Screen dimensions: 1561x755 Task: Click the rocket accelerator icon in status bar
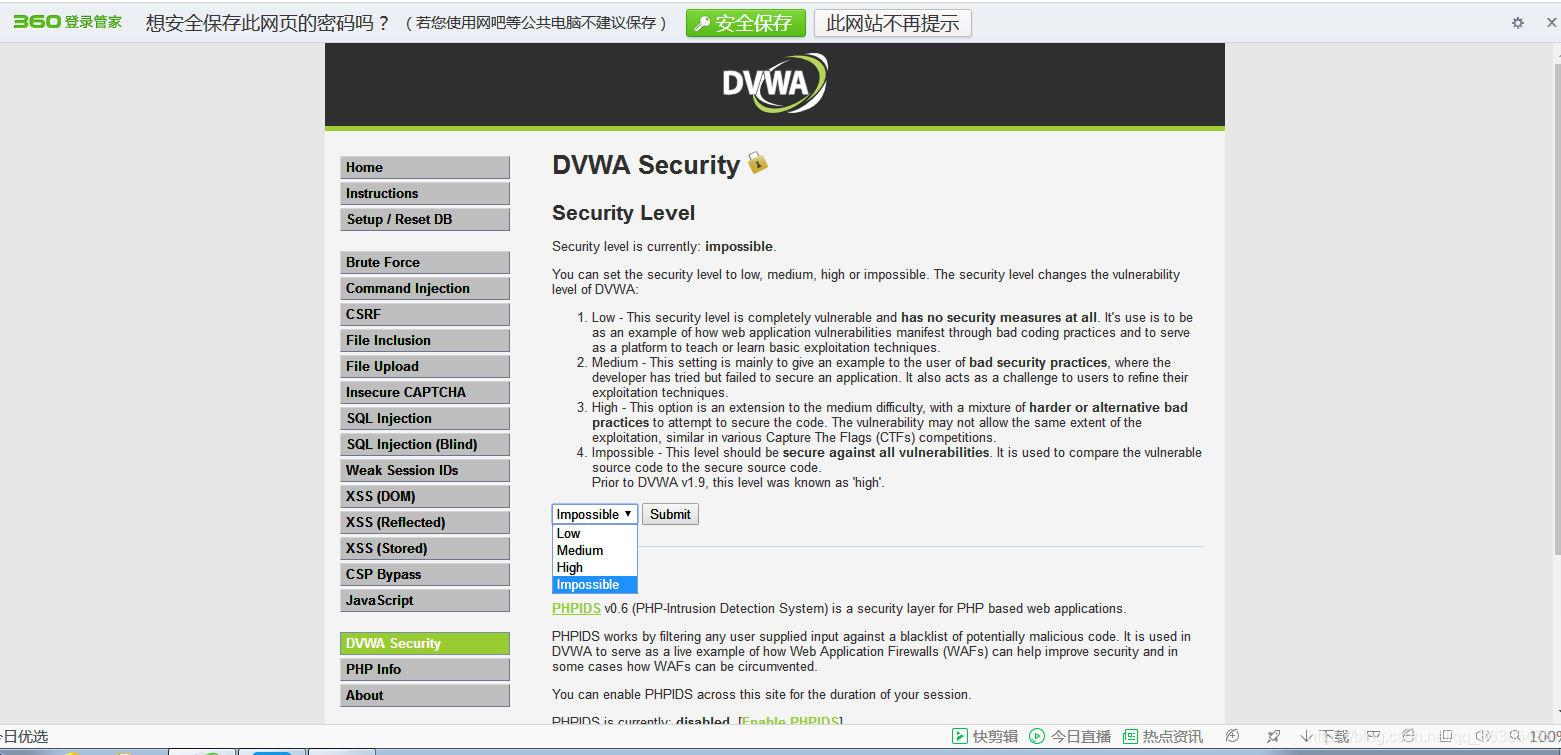pos(1273,736)
